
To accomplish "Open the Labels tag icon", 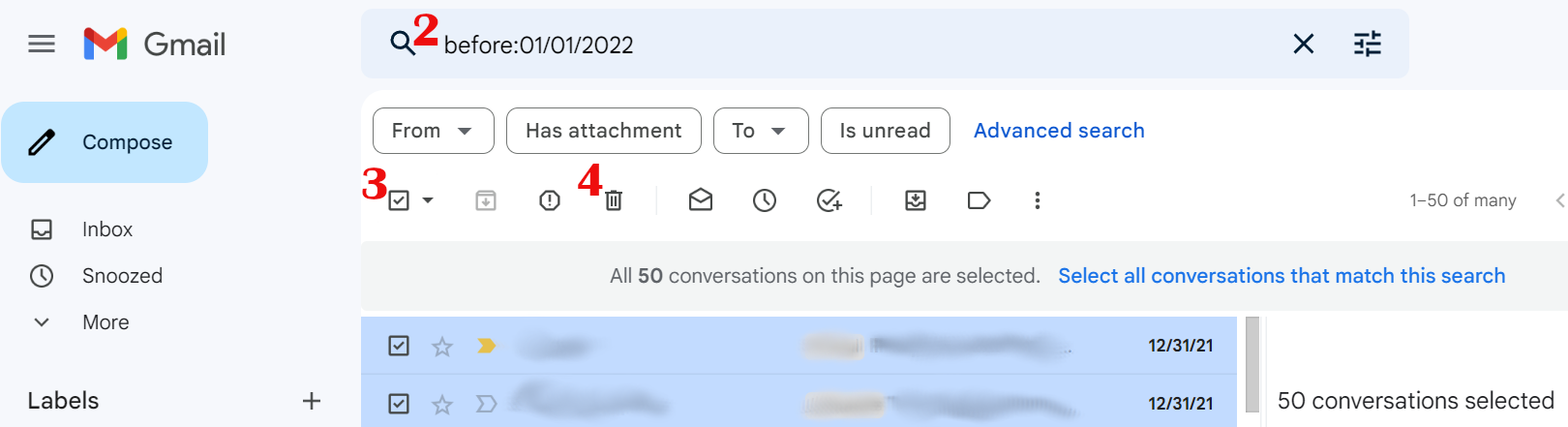I will click(979, 200).
